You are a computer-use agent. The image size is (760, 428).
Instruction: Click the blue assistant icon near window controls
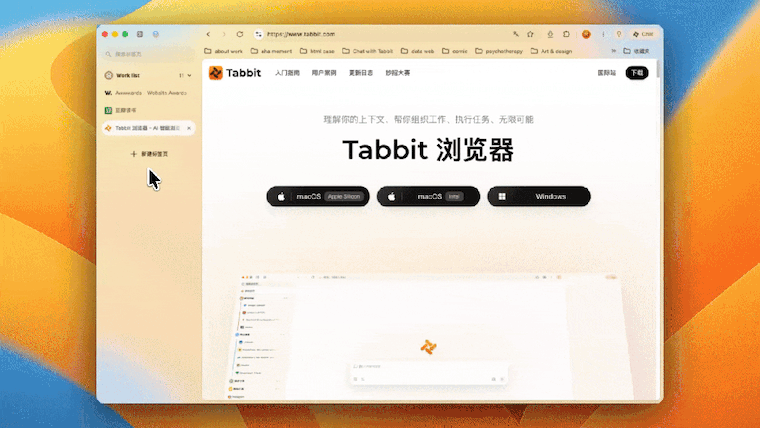(x=156, y=34)
